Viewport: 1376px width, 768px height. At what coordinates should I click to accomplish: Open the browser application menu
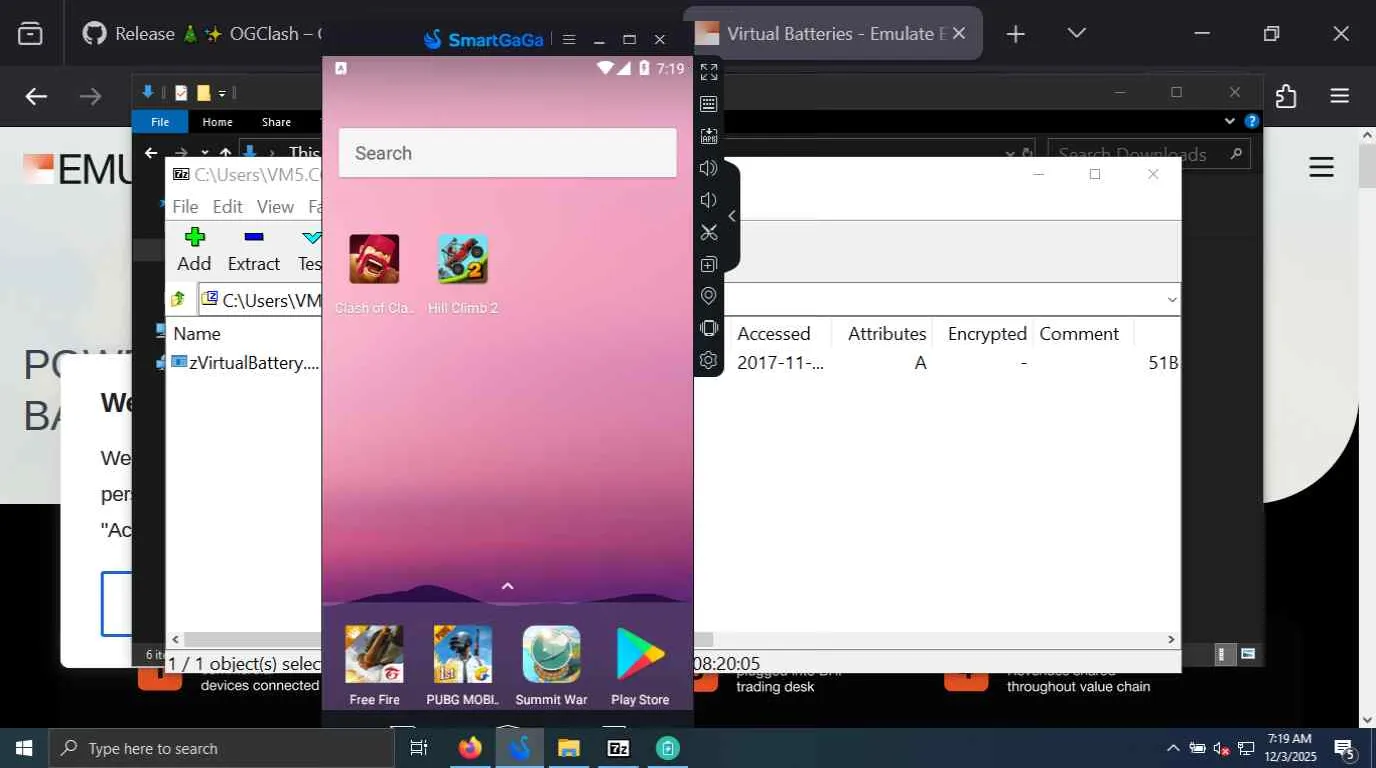point(1340,96)
